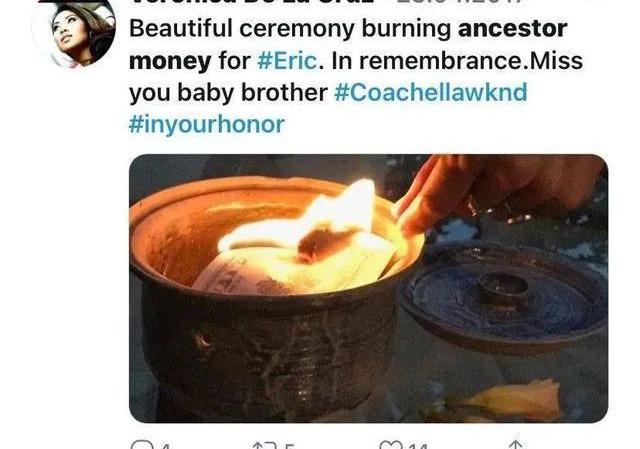View the reply count next to bubble
The image size is (640, 449).
165,446
